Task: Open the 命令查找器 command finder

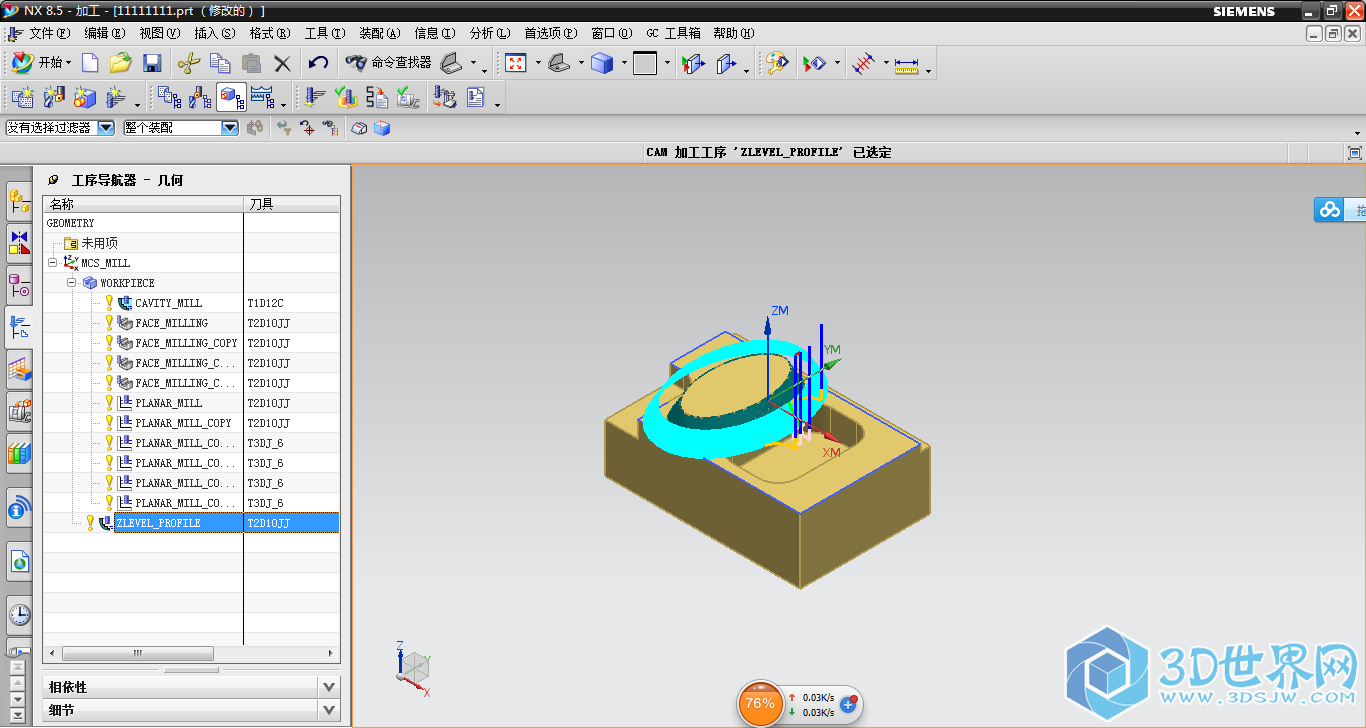Action: pos(388,63)
